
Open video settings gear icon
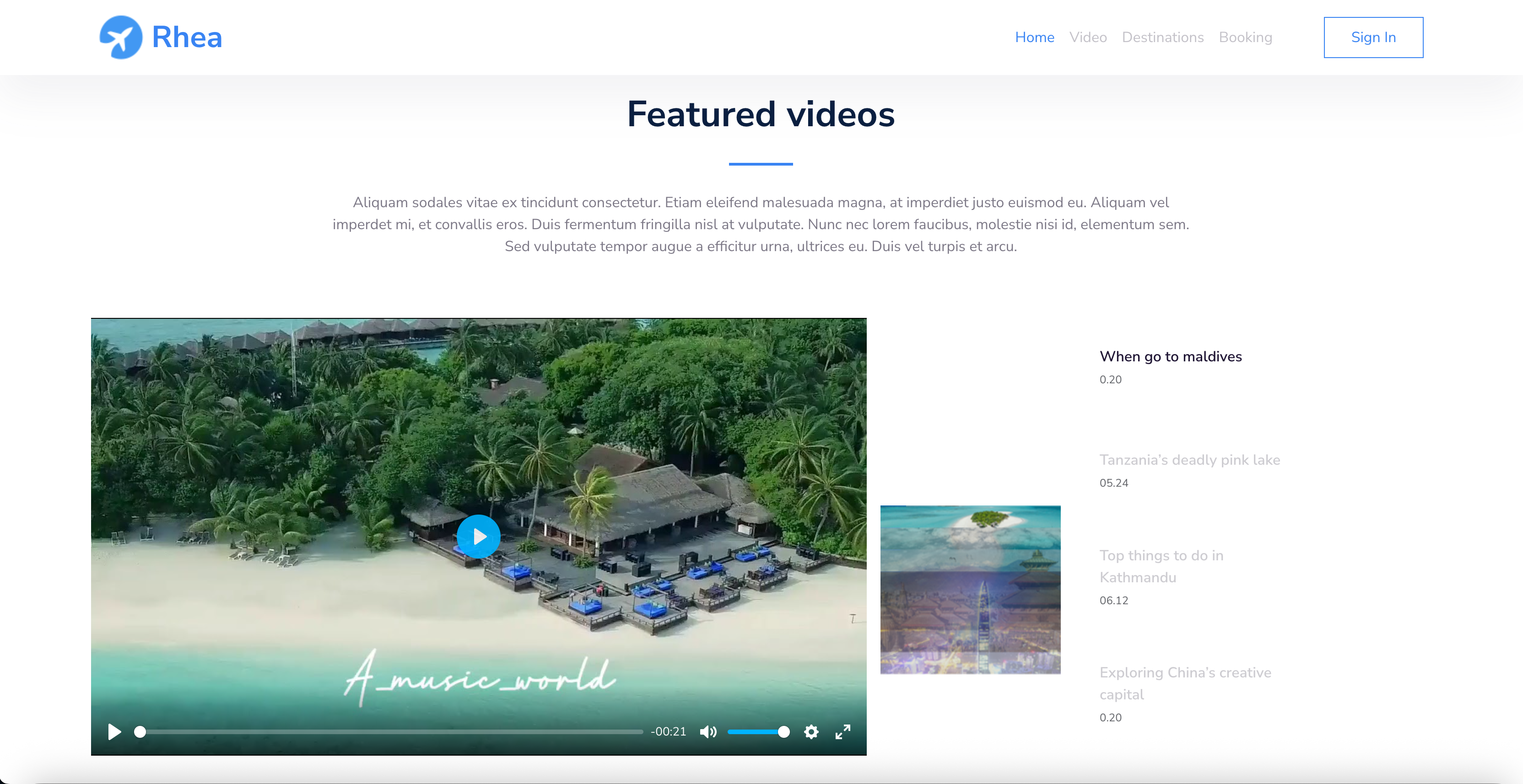pos(811,732)
